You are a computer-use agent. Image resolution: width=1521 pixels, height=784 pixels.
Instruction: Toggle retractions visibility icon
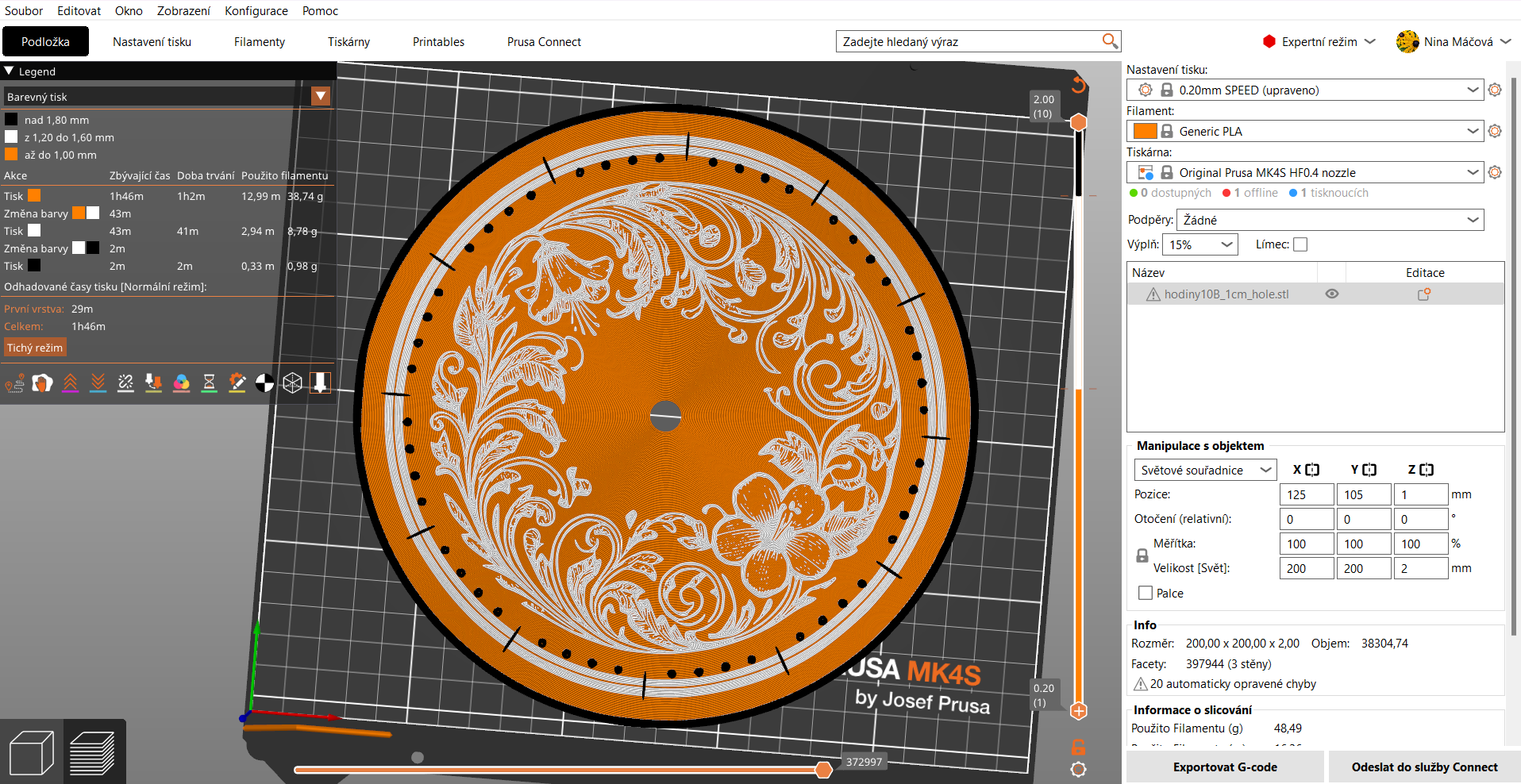70,383
